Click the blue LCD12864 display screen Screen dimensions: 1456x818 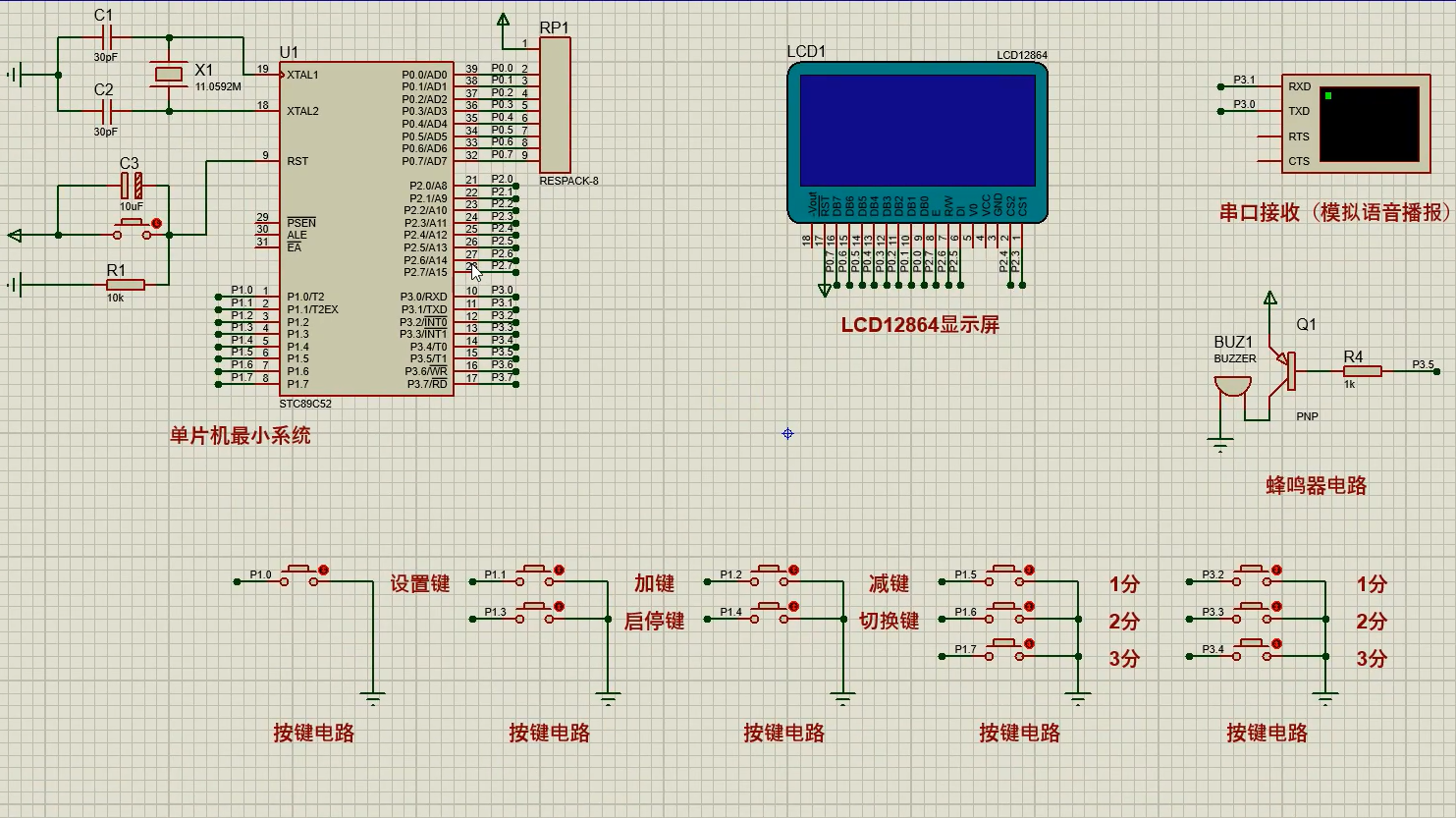[917, 130]
